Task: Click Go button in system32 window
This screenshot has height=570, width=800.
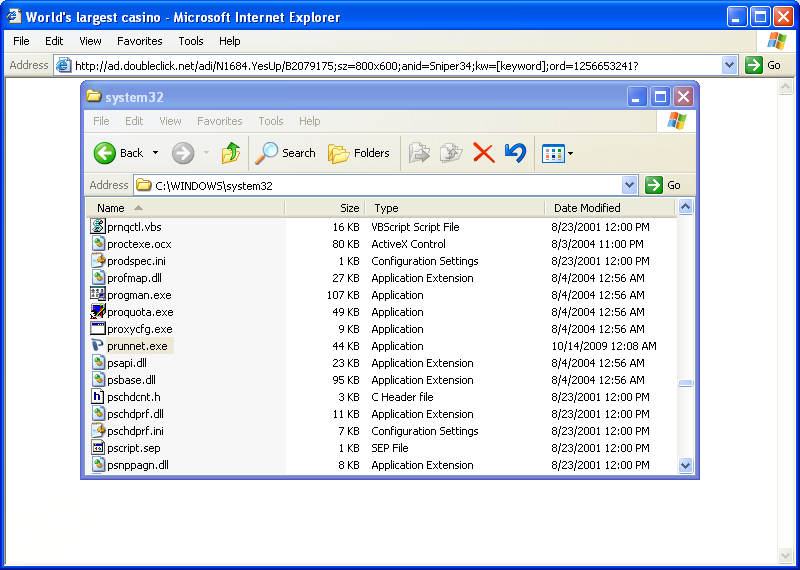Action: coord(663,185)
